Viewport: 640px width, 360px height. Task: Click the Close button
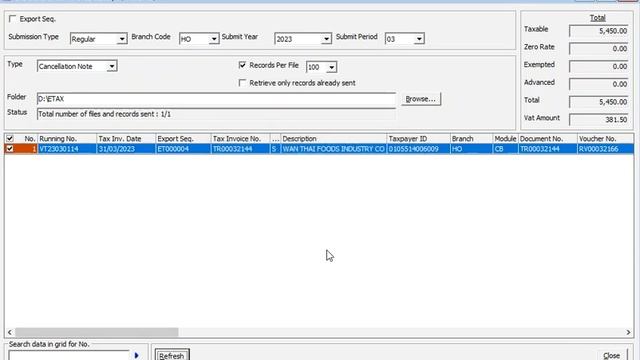pyautogui.click(x=611, y=355)
